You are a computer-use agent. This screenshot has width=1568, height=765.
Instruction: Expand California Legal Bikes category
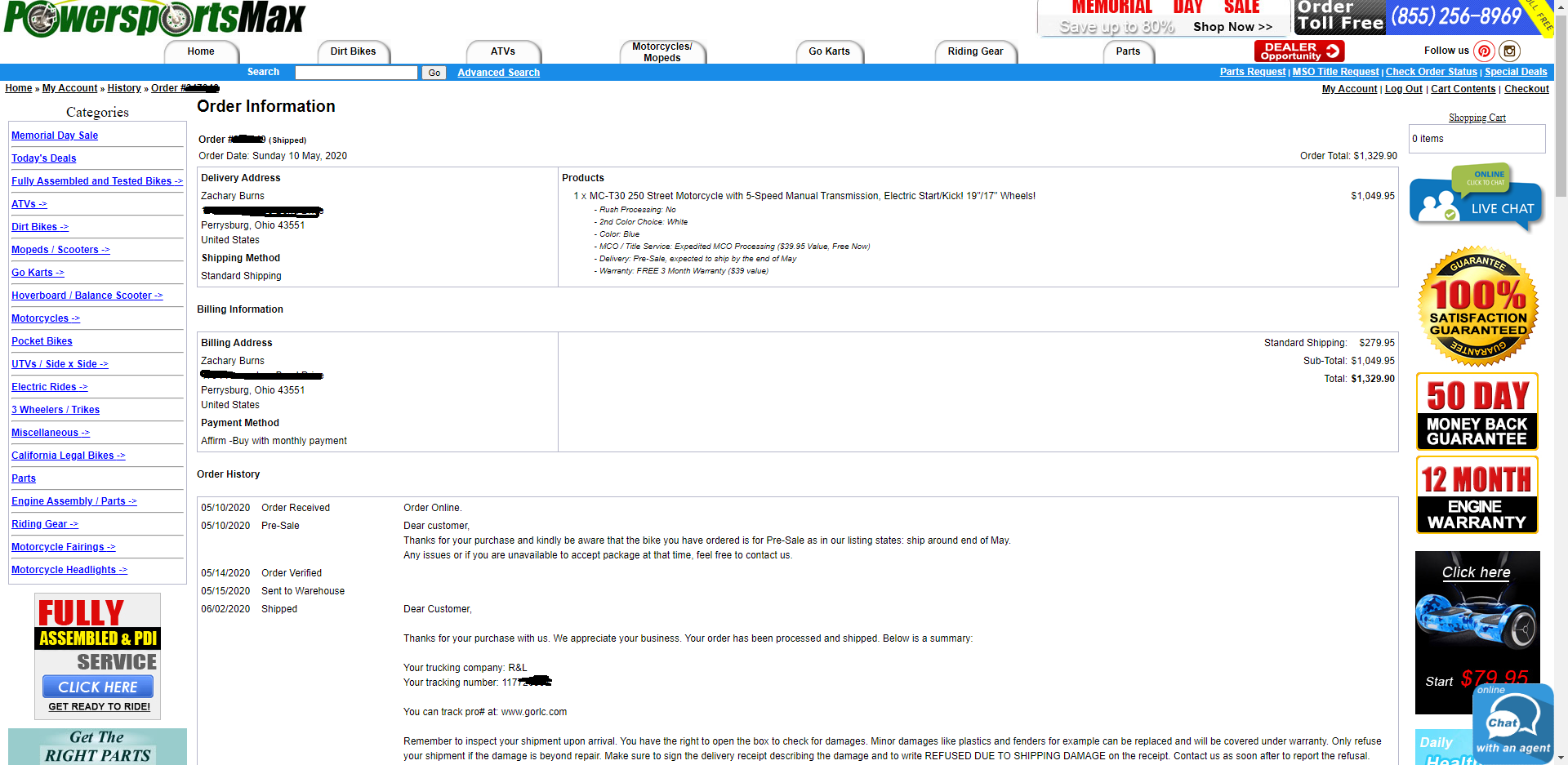[69, 456]
